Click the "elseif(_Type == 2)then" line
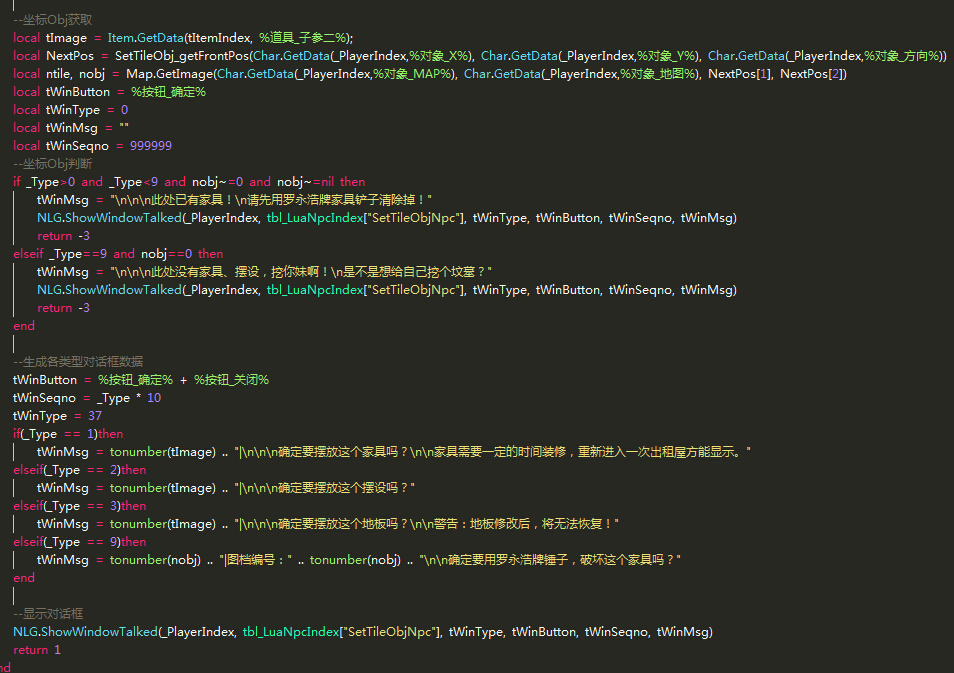Image resolution: width=954 pixels, height=673 pixels. (x=79, y=470)
